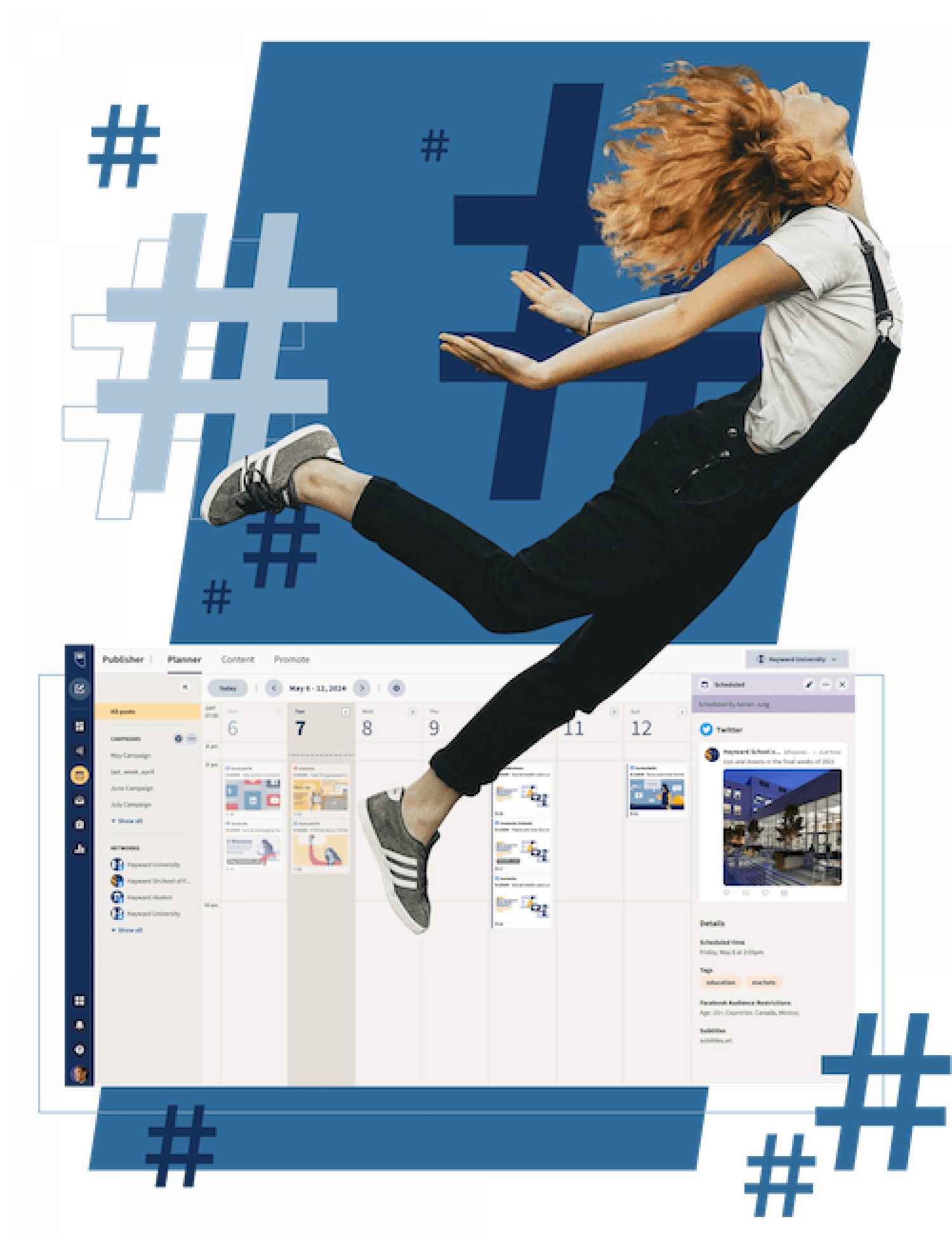Open the user profile avatar
This screenshot has width=952, height=1238.
pyautogui.click(x=79, y=1074)
